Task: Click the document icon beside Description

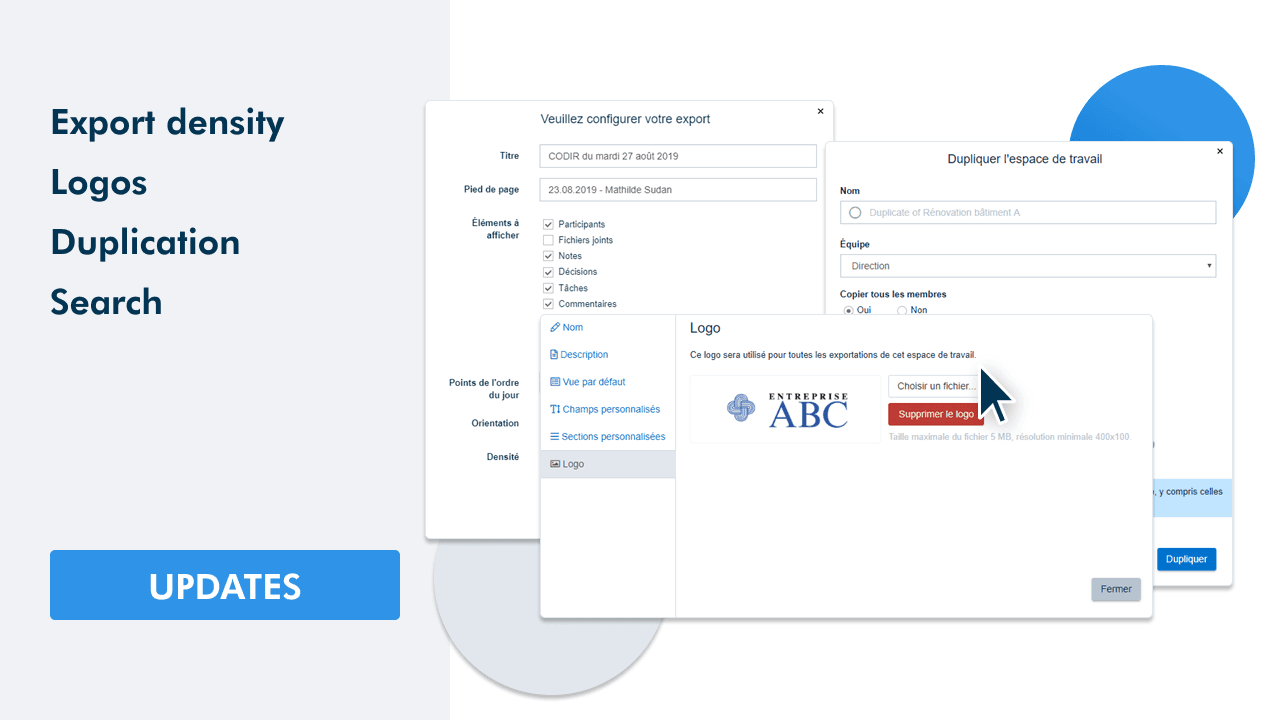Action: [554, 355]
